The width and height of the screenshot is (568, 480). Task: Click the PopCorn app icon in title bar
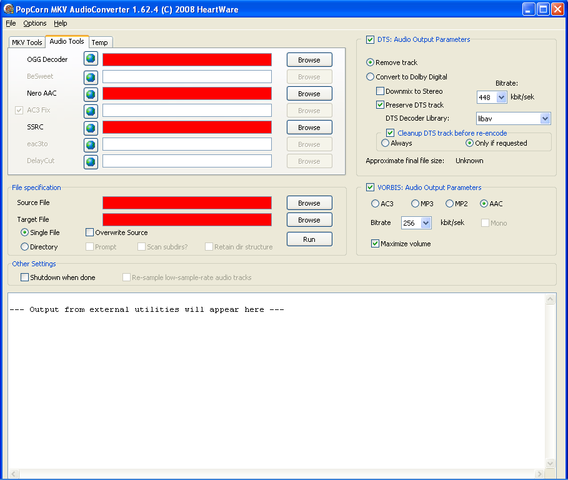pos(9,9)
